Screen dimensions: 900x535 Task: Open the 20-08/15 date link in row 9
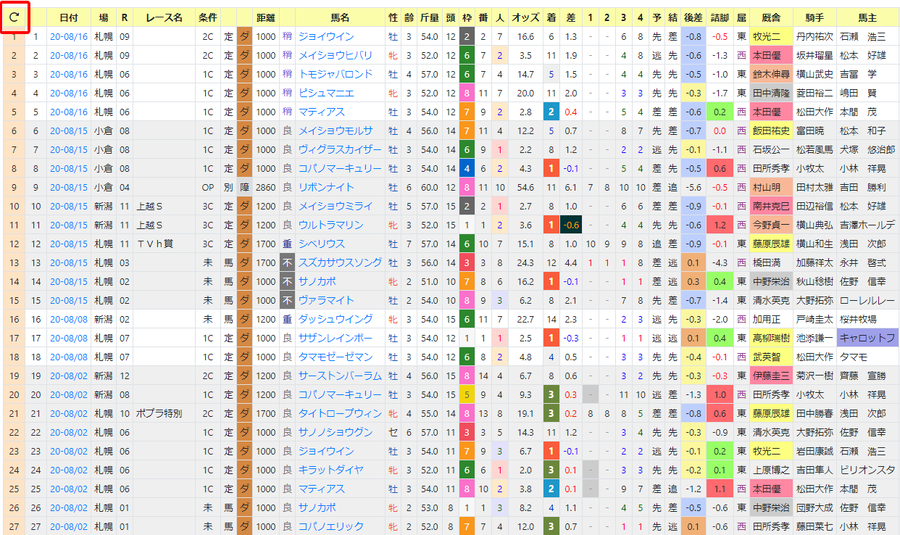69,187
